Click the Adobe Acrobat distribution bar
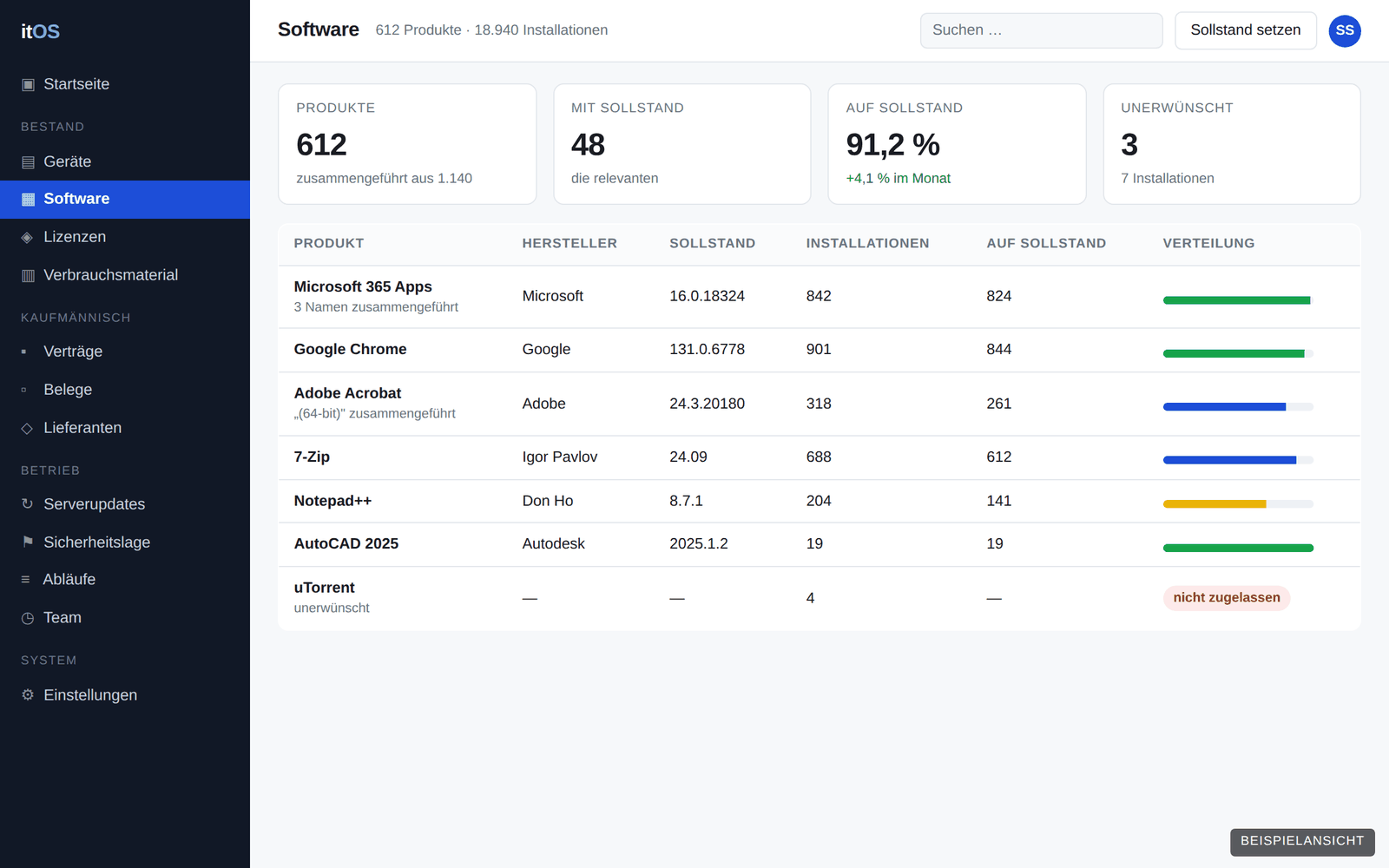The width and height of the screenshot is (1389, 868). click(1238, 406)
